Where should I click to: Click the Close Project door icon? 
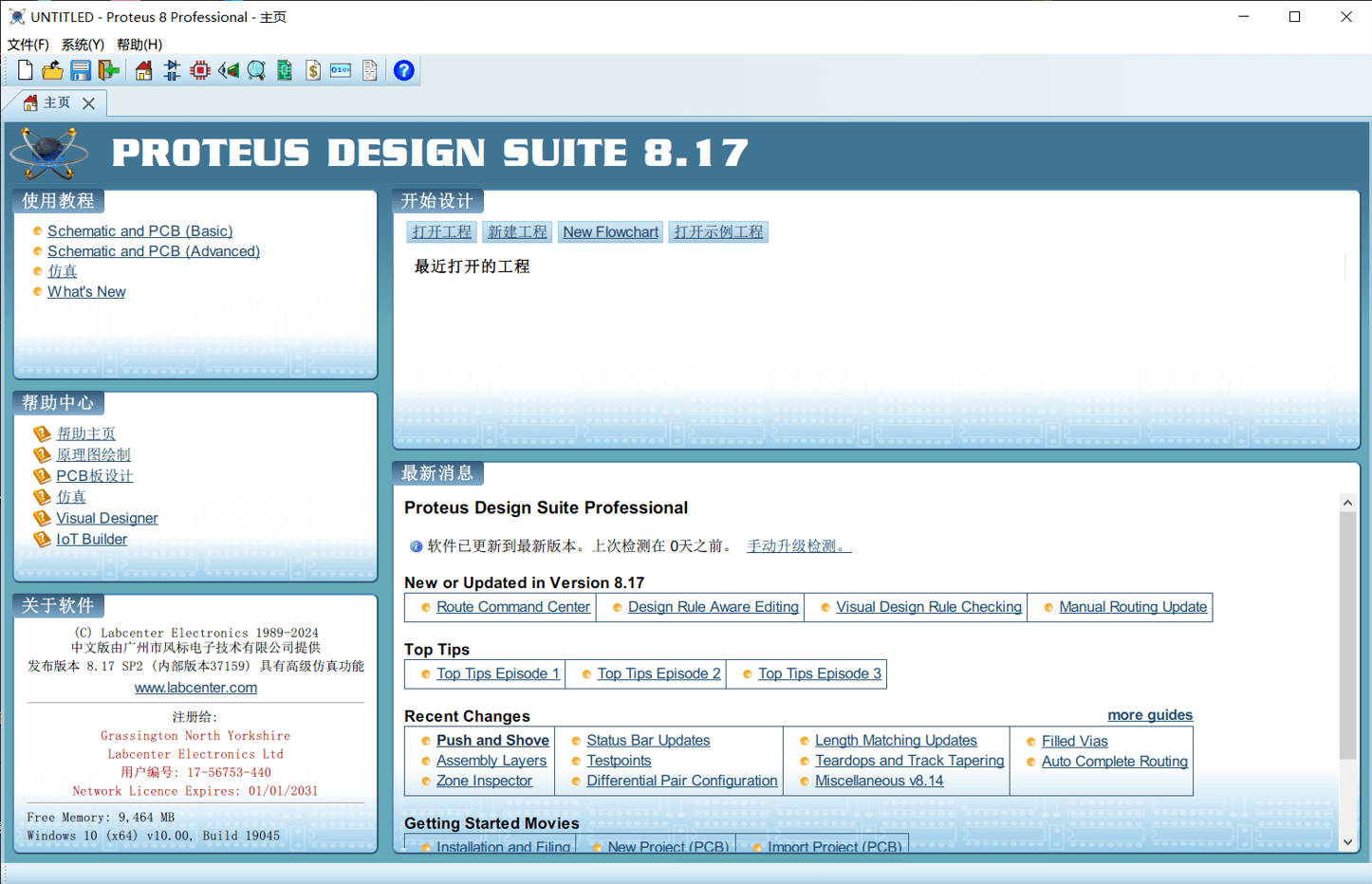(x=109, y=70)
